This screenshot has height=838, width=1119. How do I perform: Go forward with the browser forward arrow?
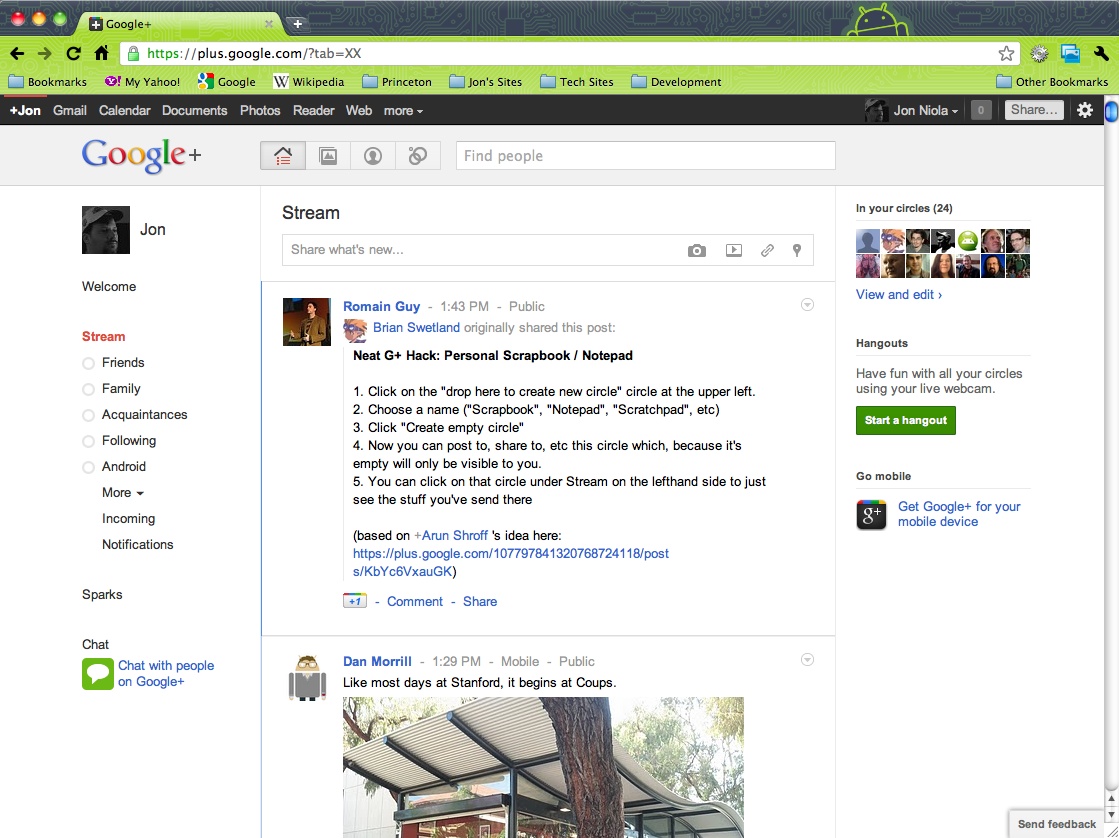(44, 54)
